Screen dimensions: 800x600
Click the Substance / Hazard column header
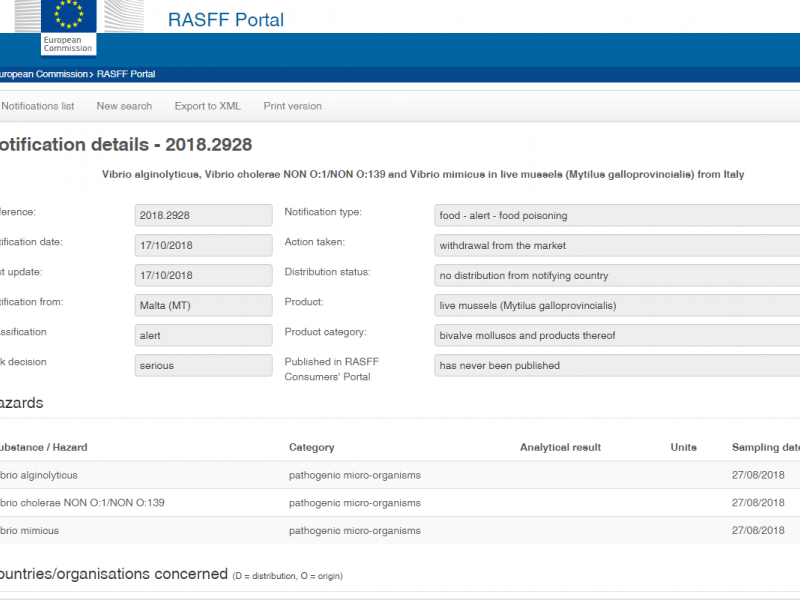pos(44,447)
